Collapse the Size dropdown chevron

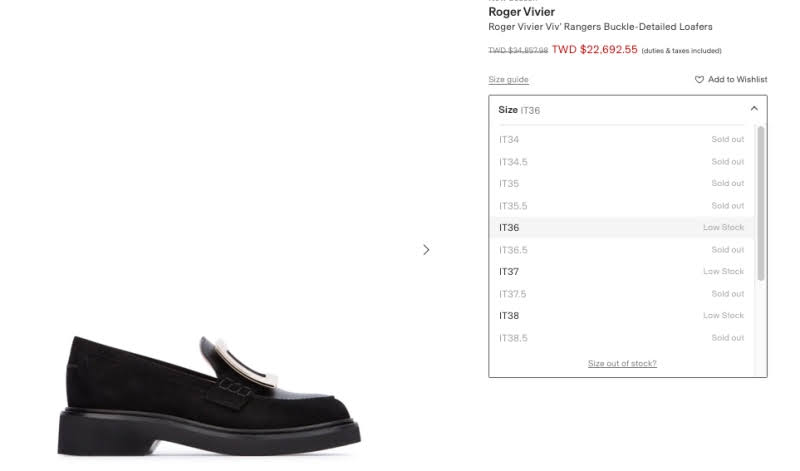[754, 109]
